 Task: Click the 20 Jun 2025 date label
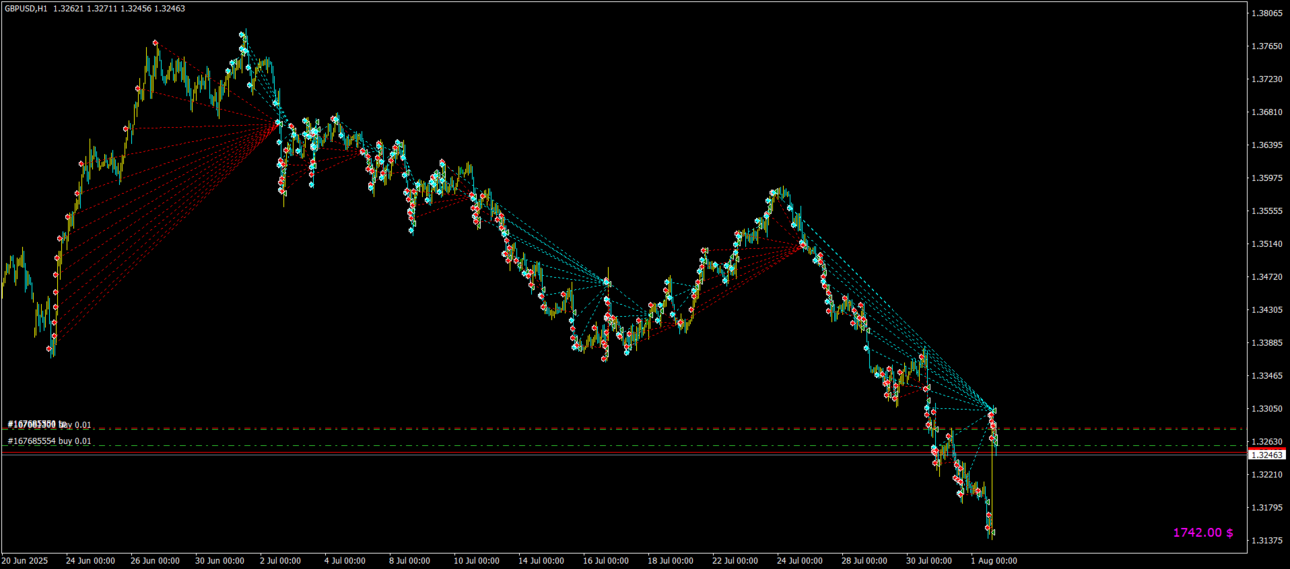(x=24, y=561)
